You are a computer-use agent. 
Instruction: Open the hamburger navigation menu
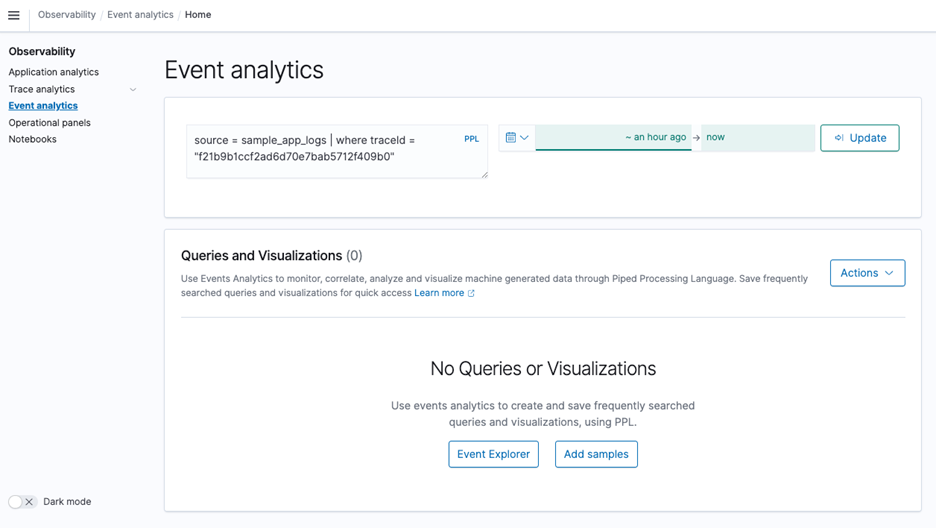click(x=14, y=15)
